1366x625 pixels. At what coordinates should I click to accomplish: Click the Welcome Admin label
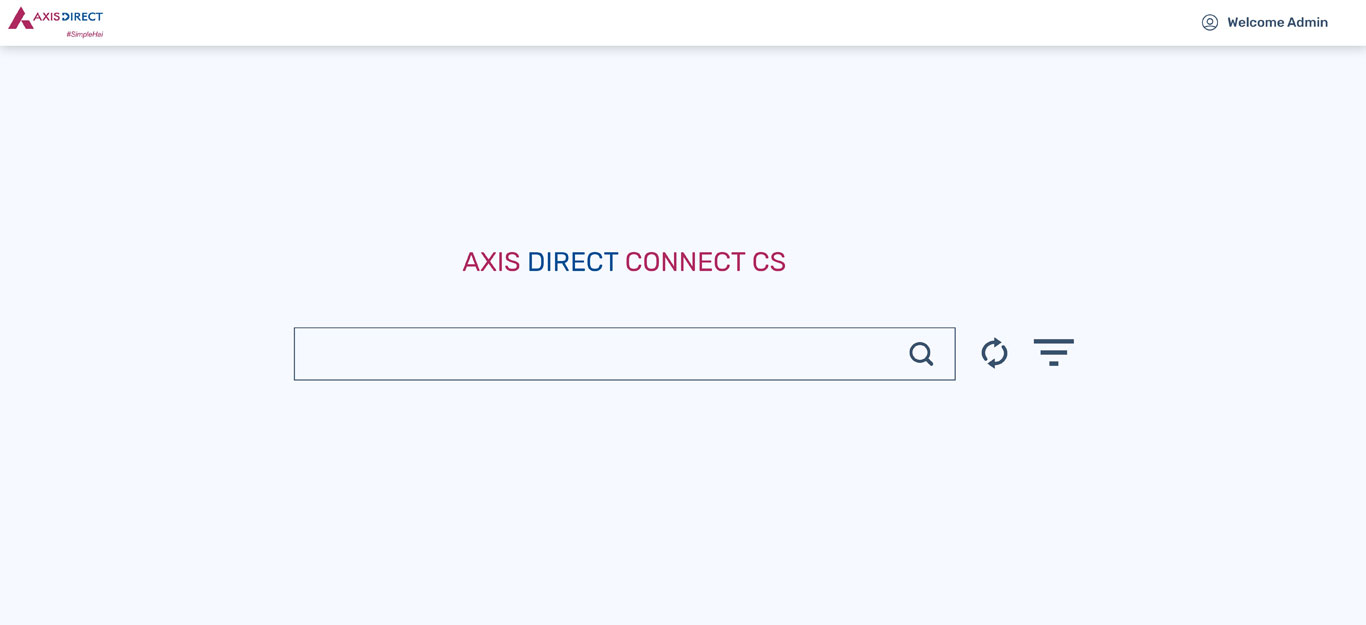coord(1277,22)
